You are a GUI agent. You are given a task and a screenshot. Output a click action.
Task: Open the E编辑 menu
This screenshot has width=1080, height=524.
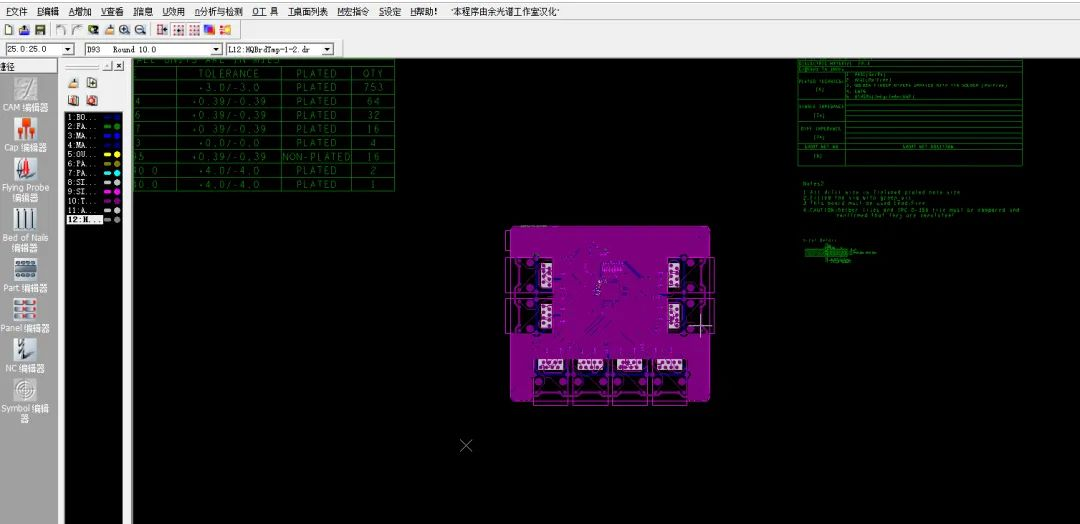[48, 12]
